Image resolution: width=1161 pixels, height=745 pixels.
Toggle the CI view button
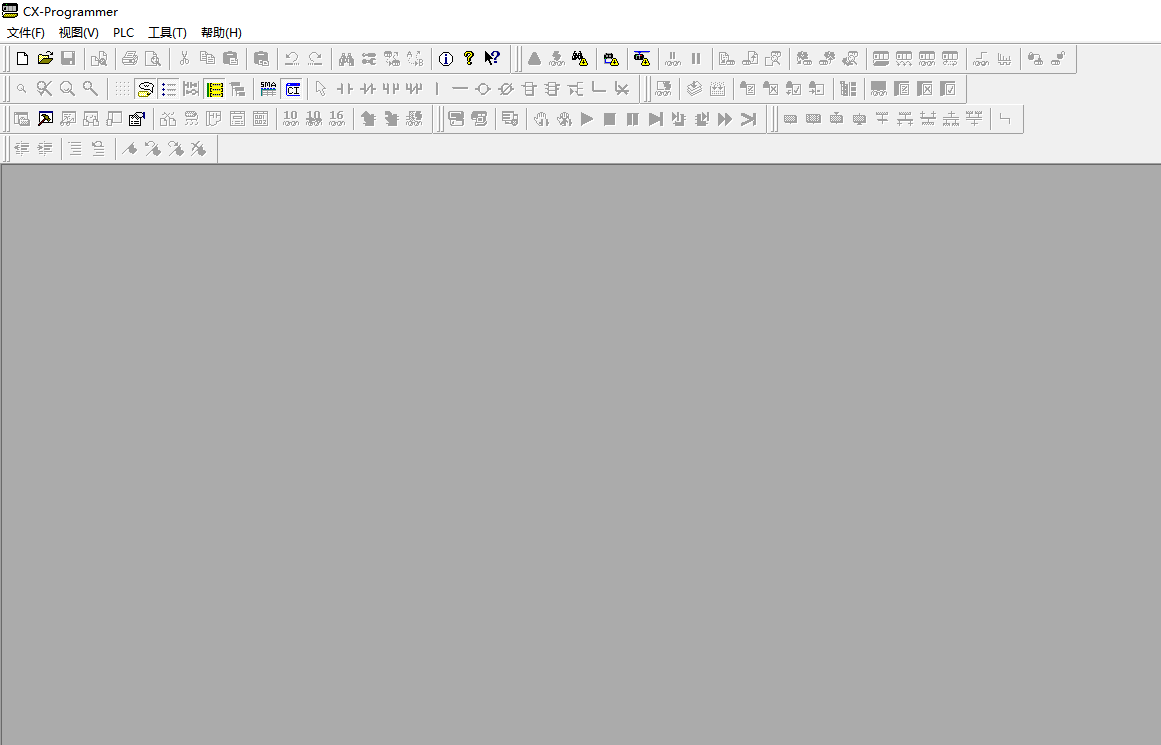pyautogui.click(x=292, y=89)
